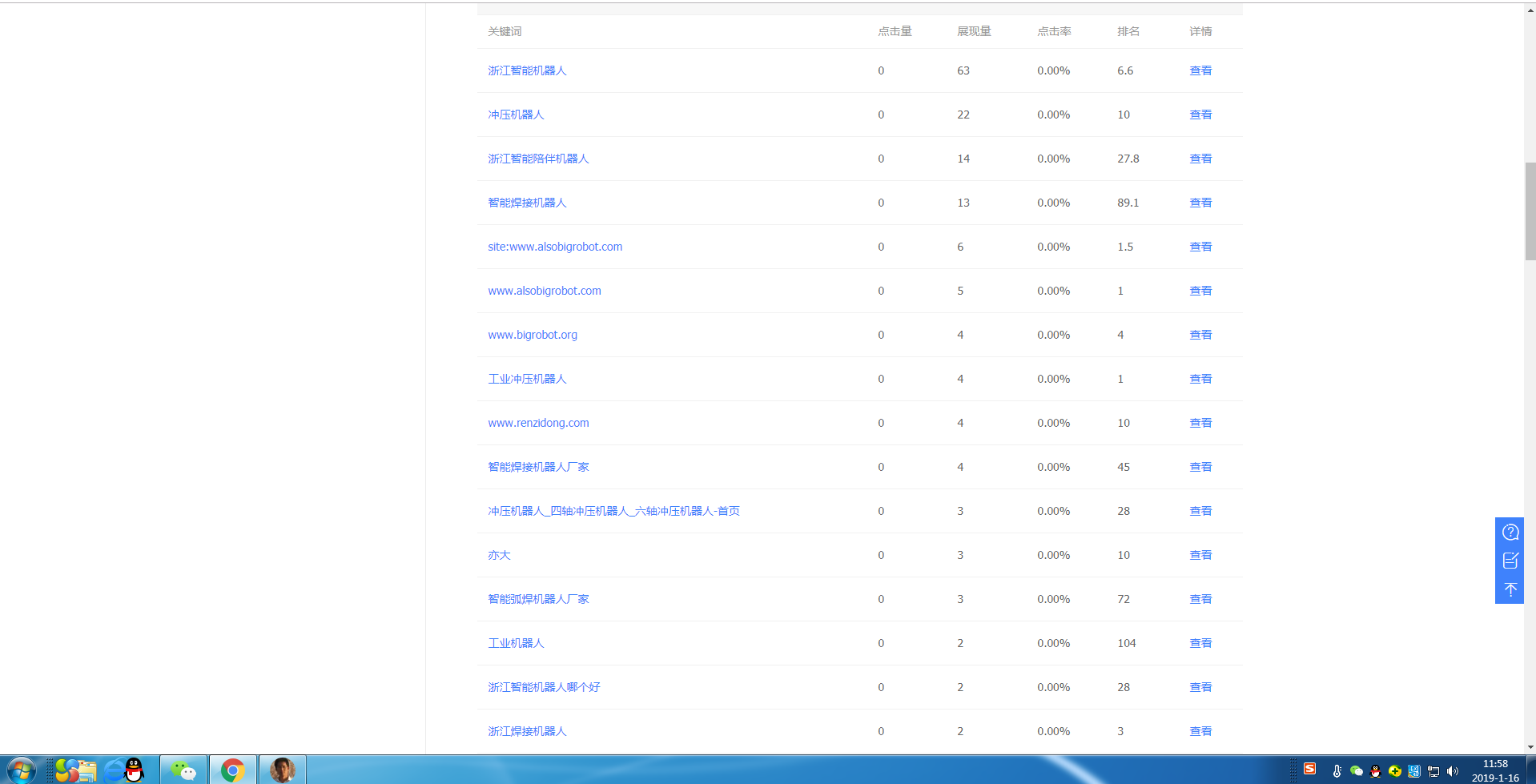Image resolution: width=1536 pixels, height=784 pixels.
Task: Open the network connection tray icon
Action: pos(1433,771)
